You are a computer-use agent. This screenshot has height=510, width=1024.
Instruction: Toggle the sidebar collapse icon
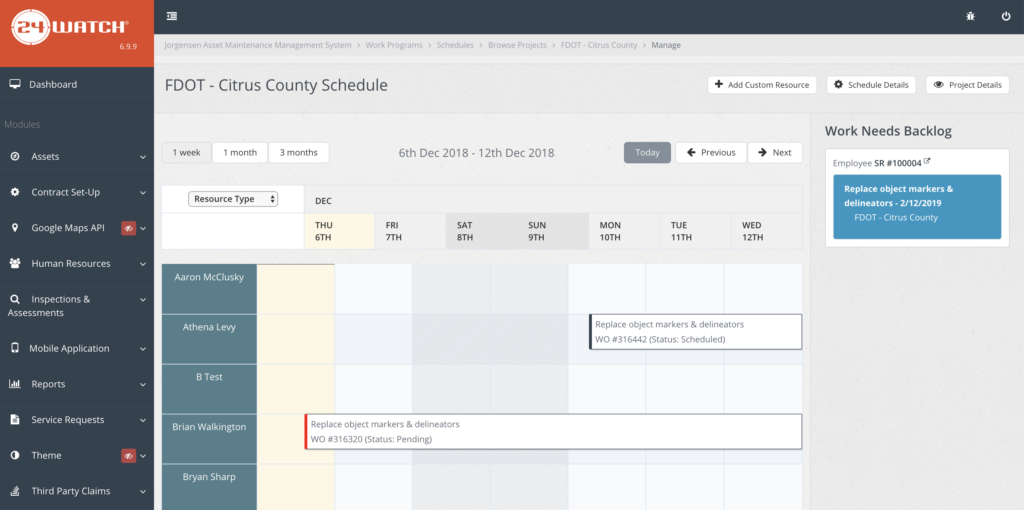click(x=172, y=16)
